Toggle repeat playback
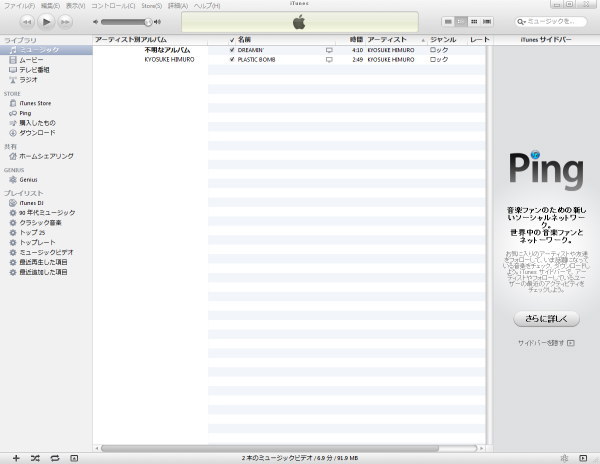600x464 pixels. tap(55, 458)
